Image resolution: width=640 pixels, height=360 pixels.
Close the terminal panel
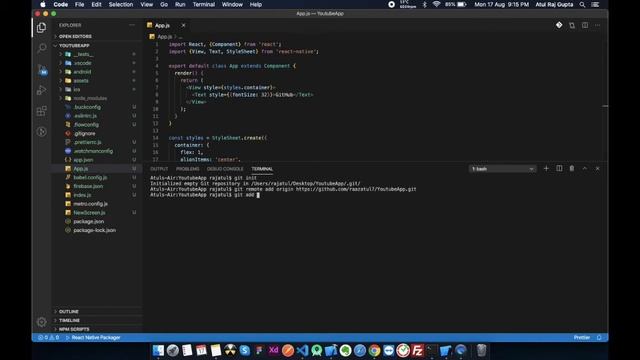coord(598,169)
